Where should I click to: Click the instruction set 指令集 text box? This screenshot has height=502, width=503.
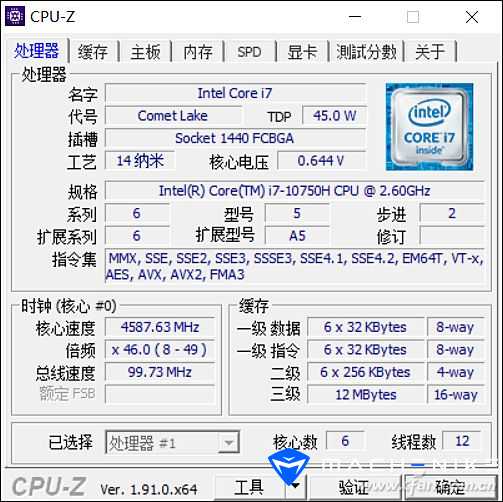click(x=295, y=266)
